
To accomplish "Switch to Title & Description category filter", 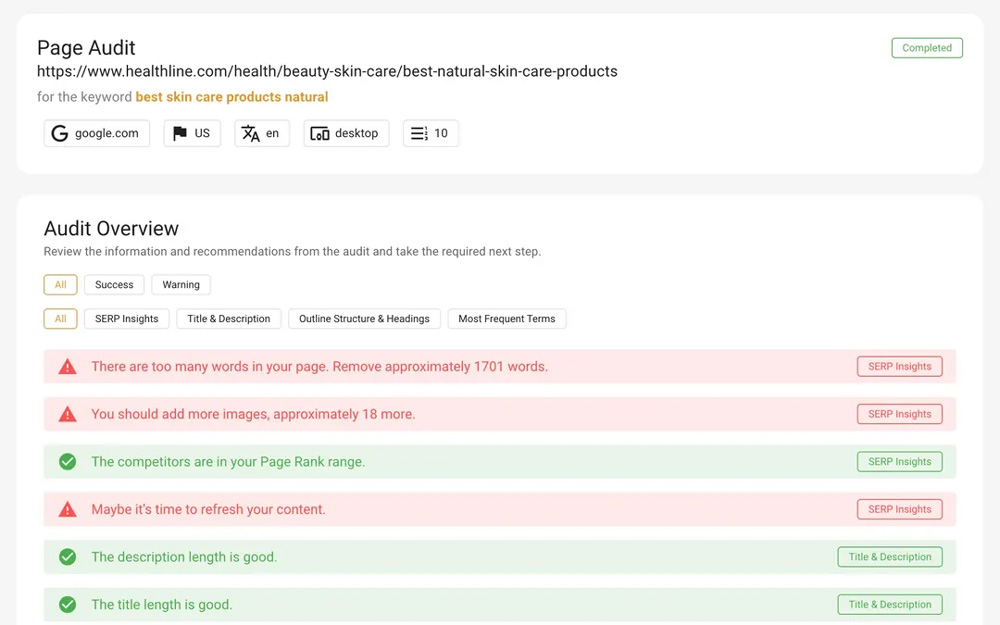I will [x=229, y=319].
